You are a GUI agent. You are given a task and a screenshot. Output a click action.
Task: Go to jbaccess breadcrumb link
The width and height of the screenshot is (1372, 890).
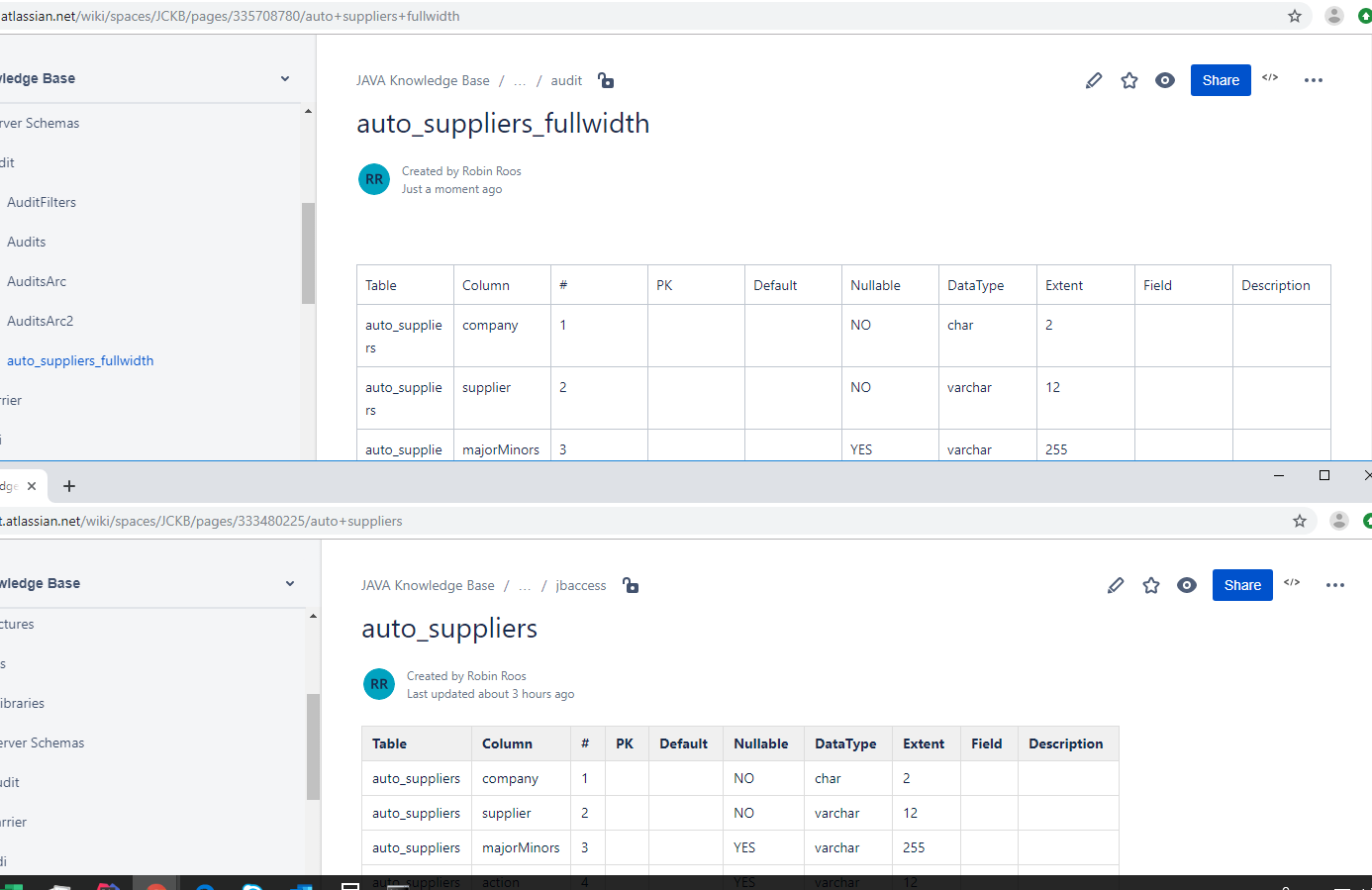(581, 585)
